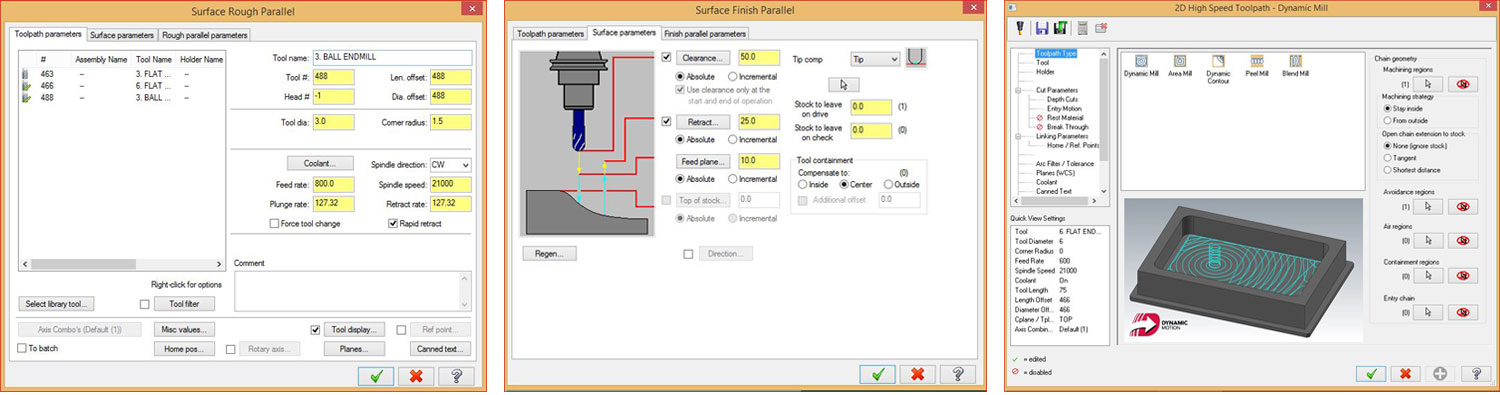The height and width of the screenshot is (395, 1500).
Task: Click the tool manager icon left of save
Action: [1021, 28]
